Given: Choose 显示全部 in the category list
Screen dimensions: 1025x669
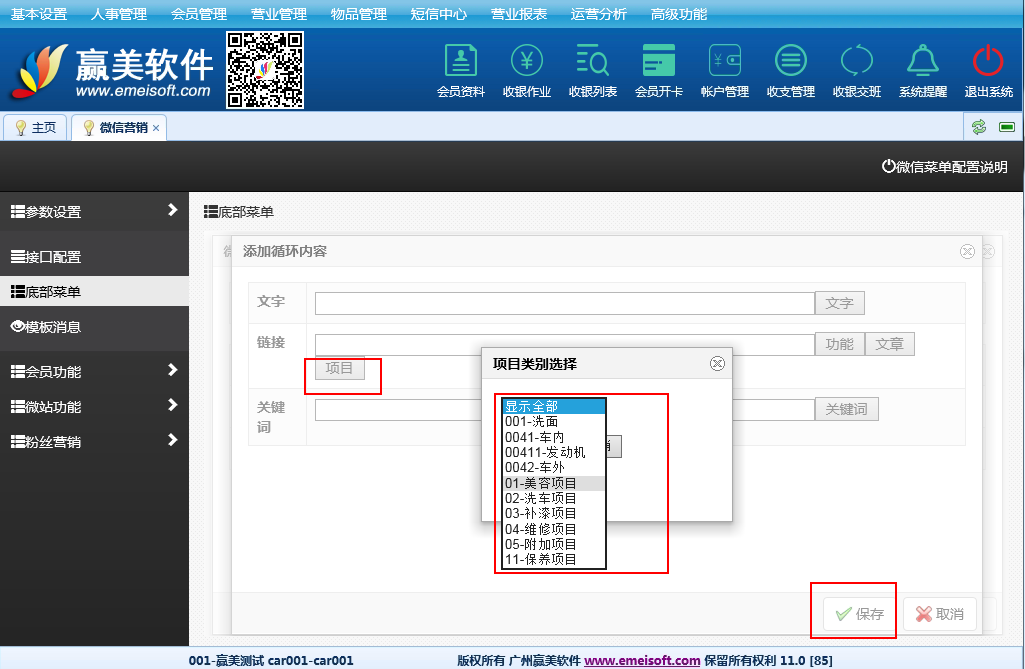Looking at the screenshot, I should pyautogui.click(x=554, y=406).
